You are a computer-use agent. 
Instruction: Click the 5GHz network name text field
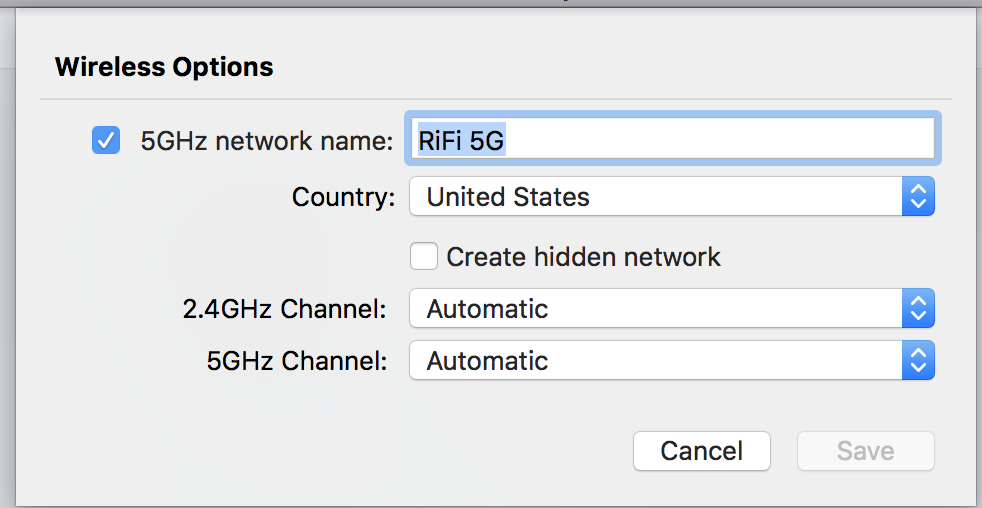point(673,139)
